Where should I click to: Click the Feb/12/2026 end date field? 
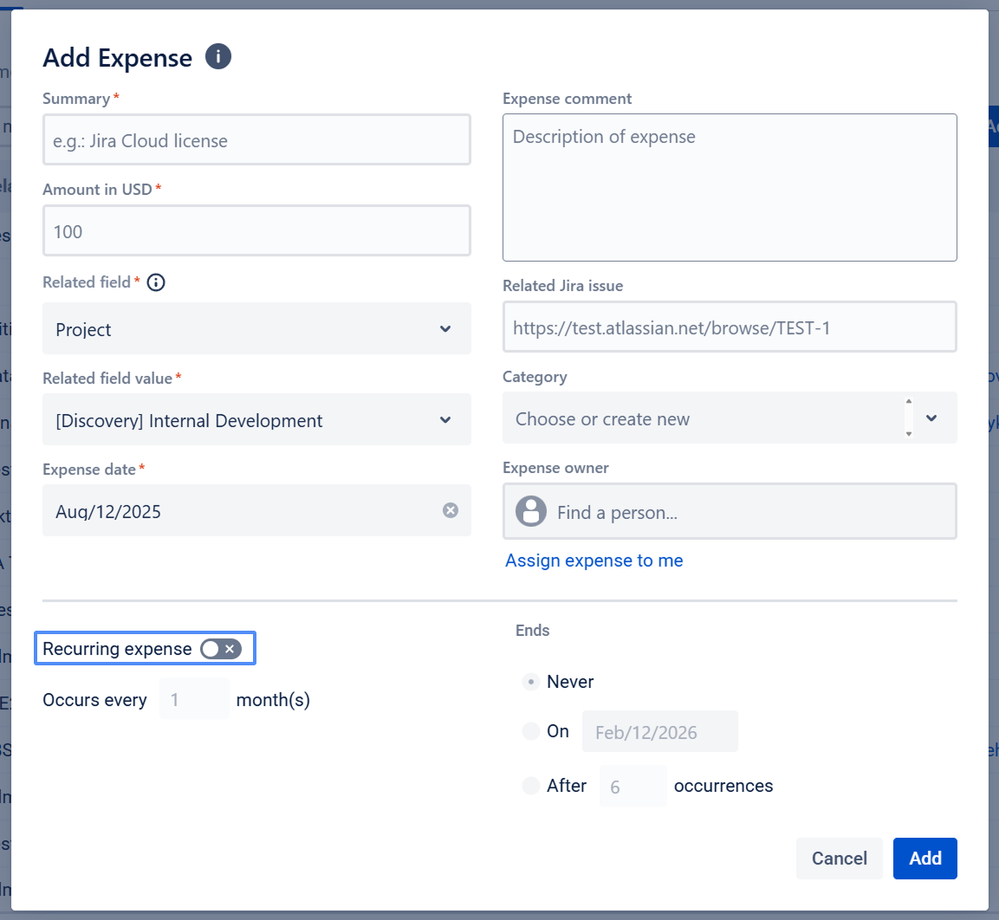660,731
